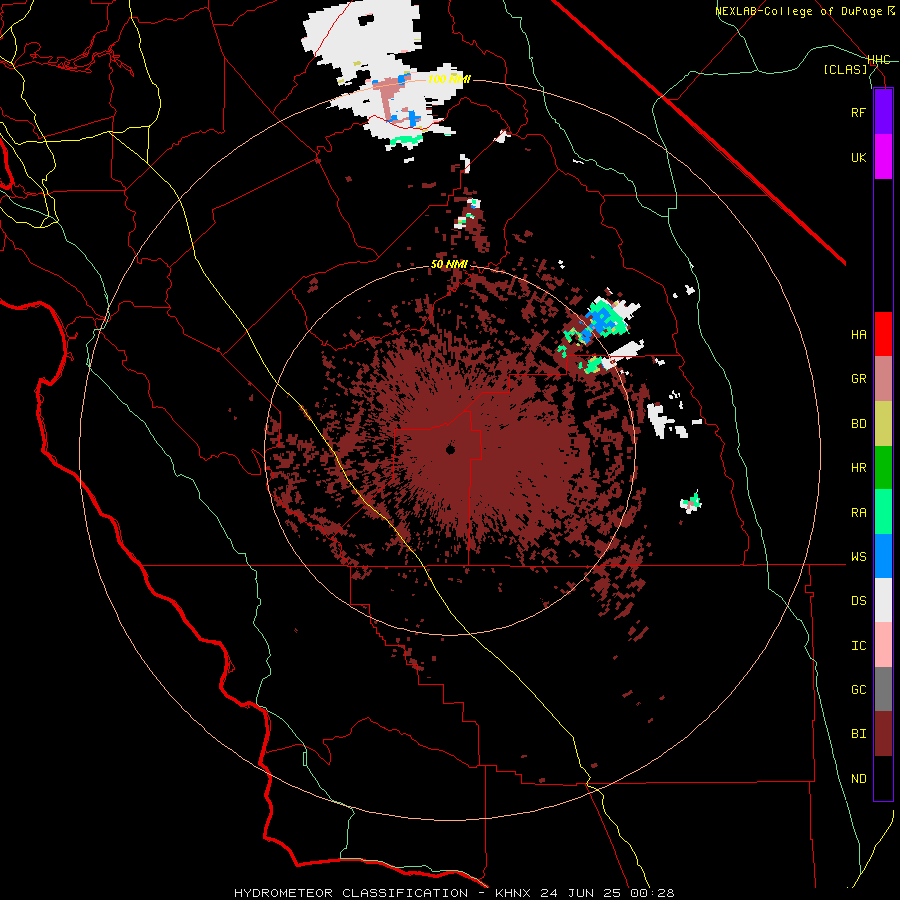This screenshot has width=900, height=900.
Task: Click the 'GC' legend label
Action: point(858,690)
